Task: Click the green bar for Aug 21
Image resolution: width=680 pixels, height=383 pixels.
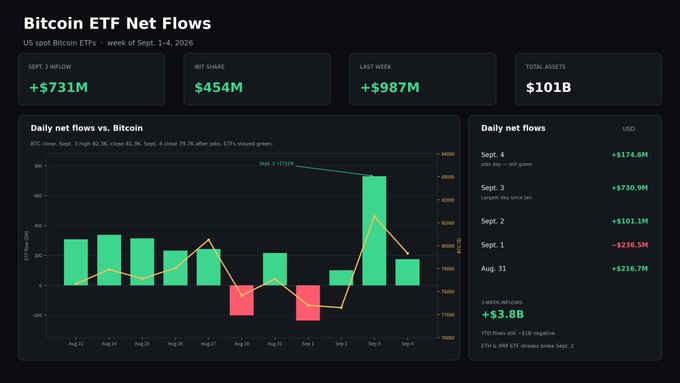Action: [76, 262]
